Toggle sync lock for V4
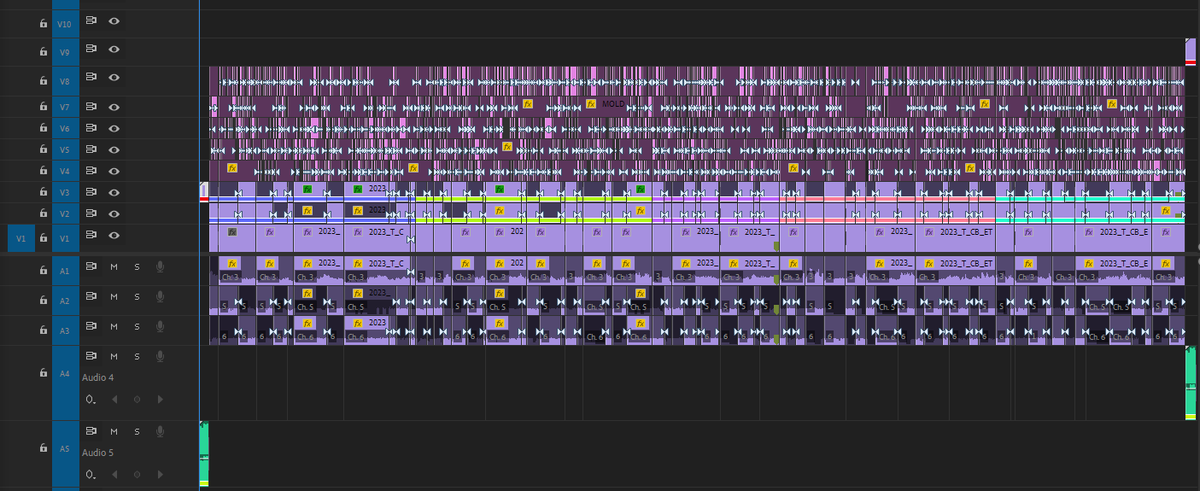 click(x=91, y=171)
